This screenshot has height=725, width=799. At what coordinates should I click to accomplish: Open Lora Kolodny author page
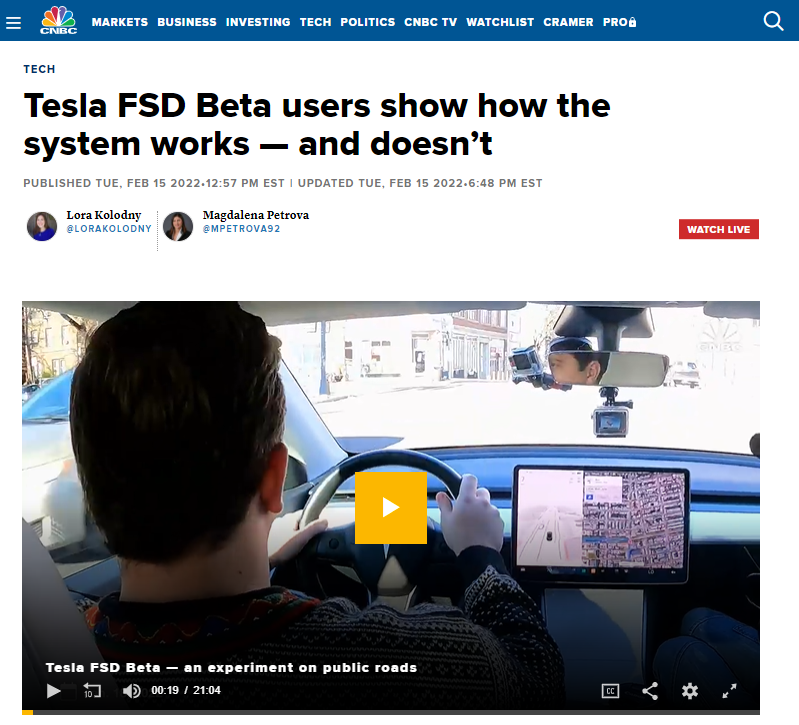pyautogui.click(x=103, y=215)
